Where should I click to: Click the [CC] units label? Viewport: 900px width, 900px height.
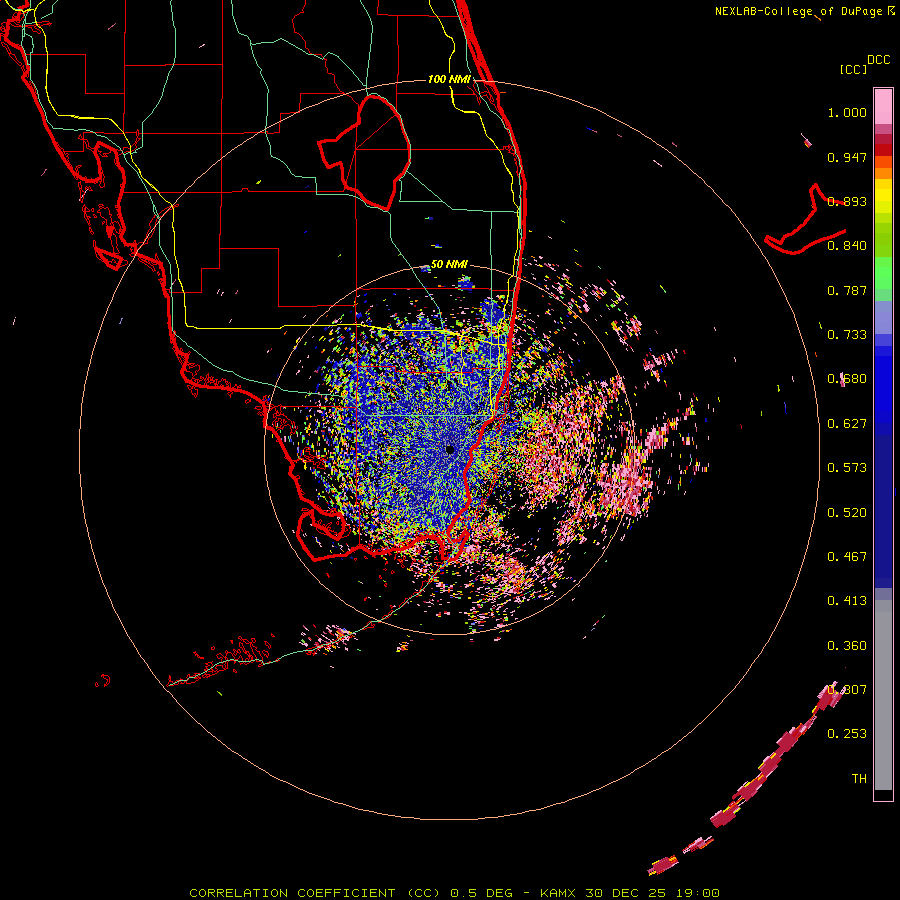pos(853,69)
